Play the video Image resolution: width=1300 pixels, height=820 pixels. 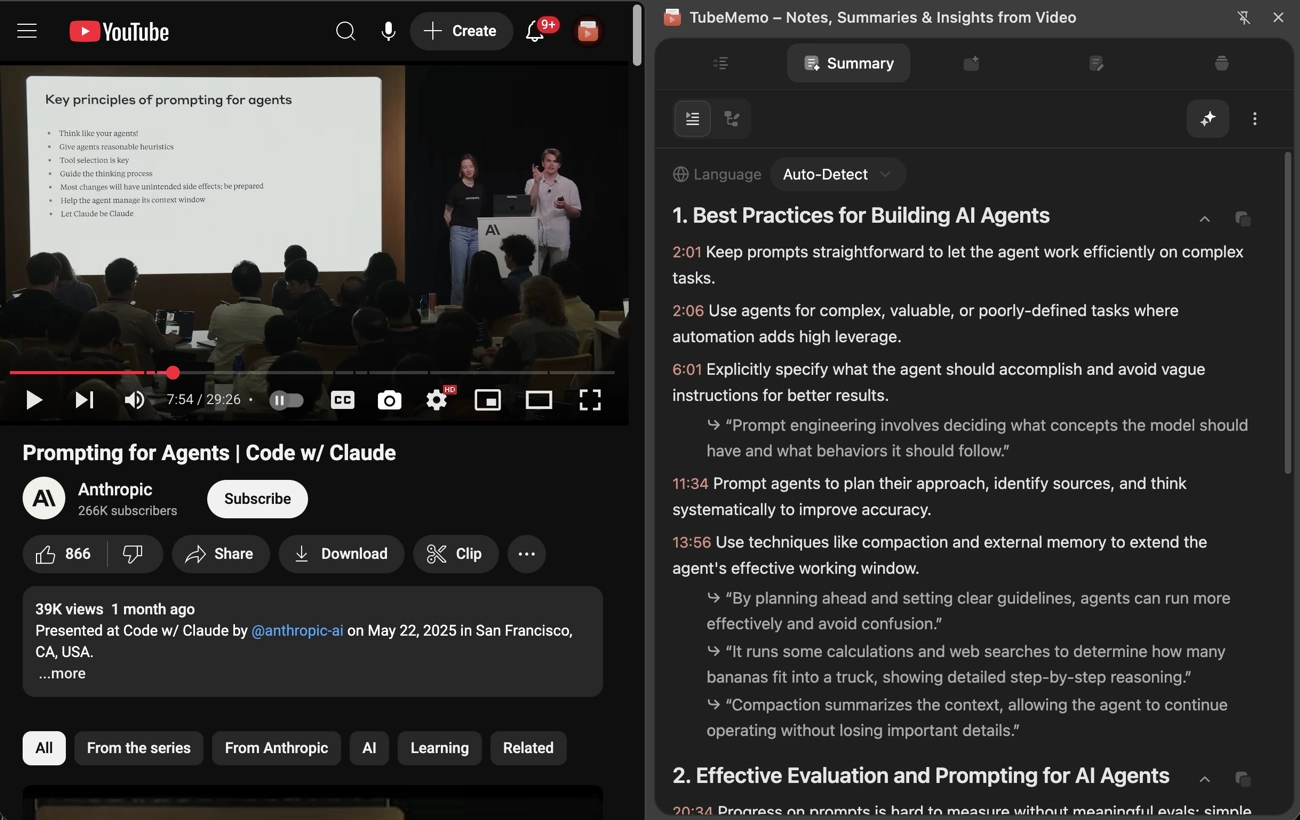[x=33, y=400]
